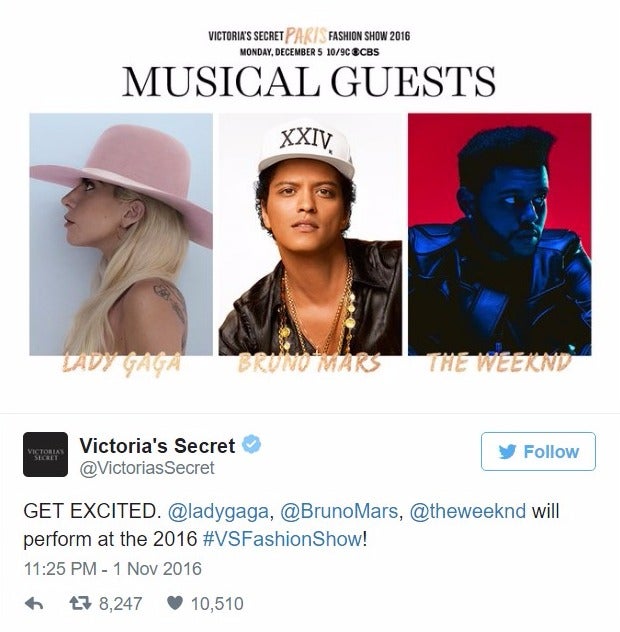Click the heart like icon
This screenshot has height=632, width=620.
pos(175,603)
